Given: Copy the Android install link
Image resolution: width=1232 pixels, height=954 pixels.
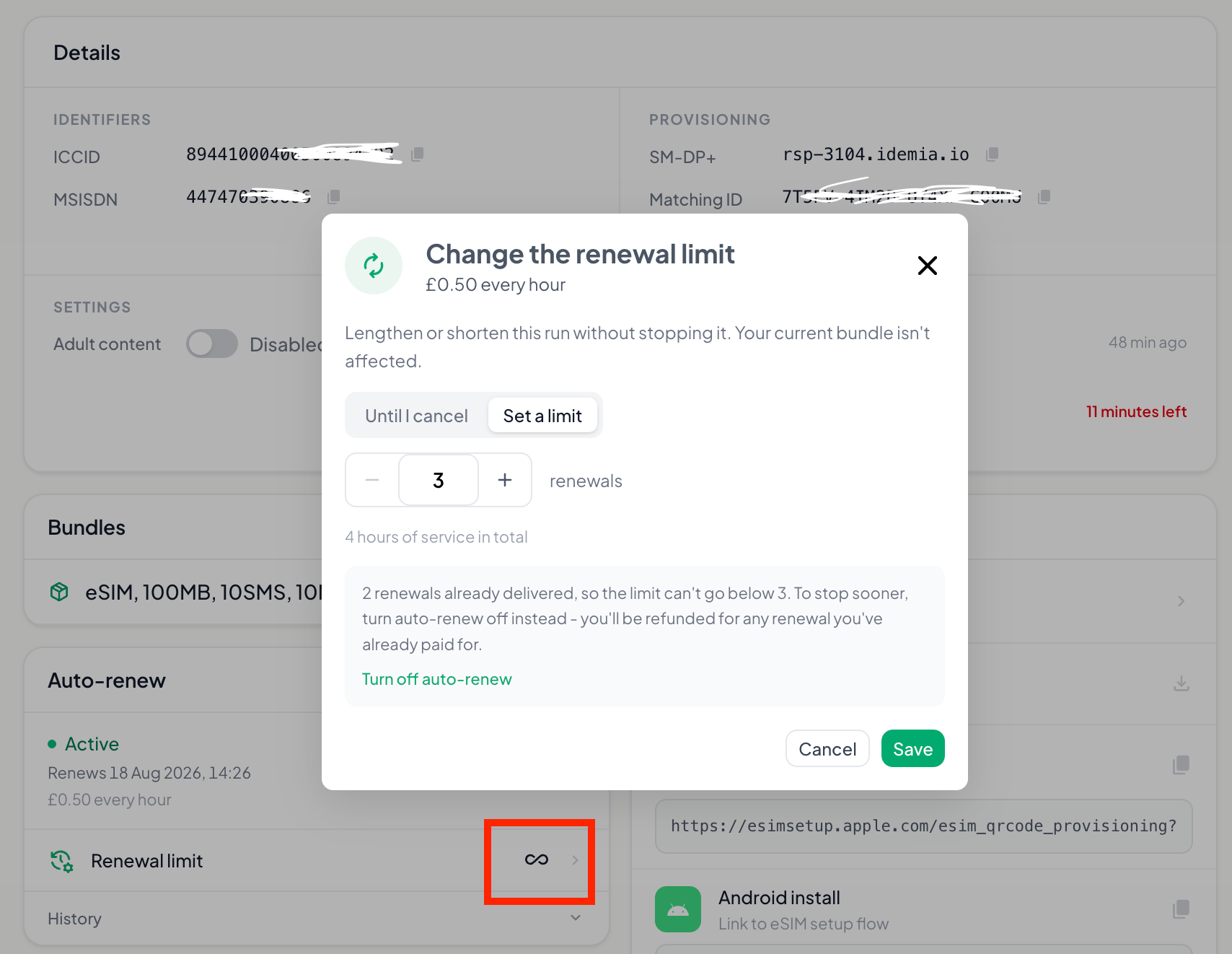Looking at the screenshot, I should coord(1181,909).
